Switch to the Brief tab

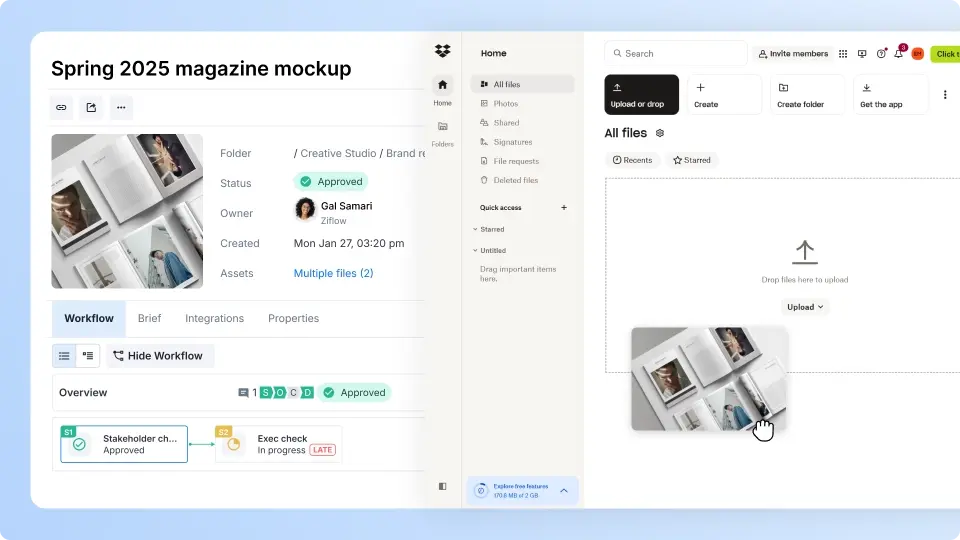(149, 318)
